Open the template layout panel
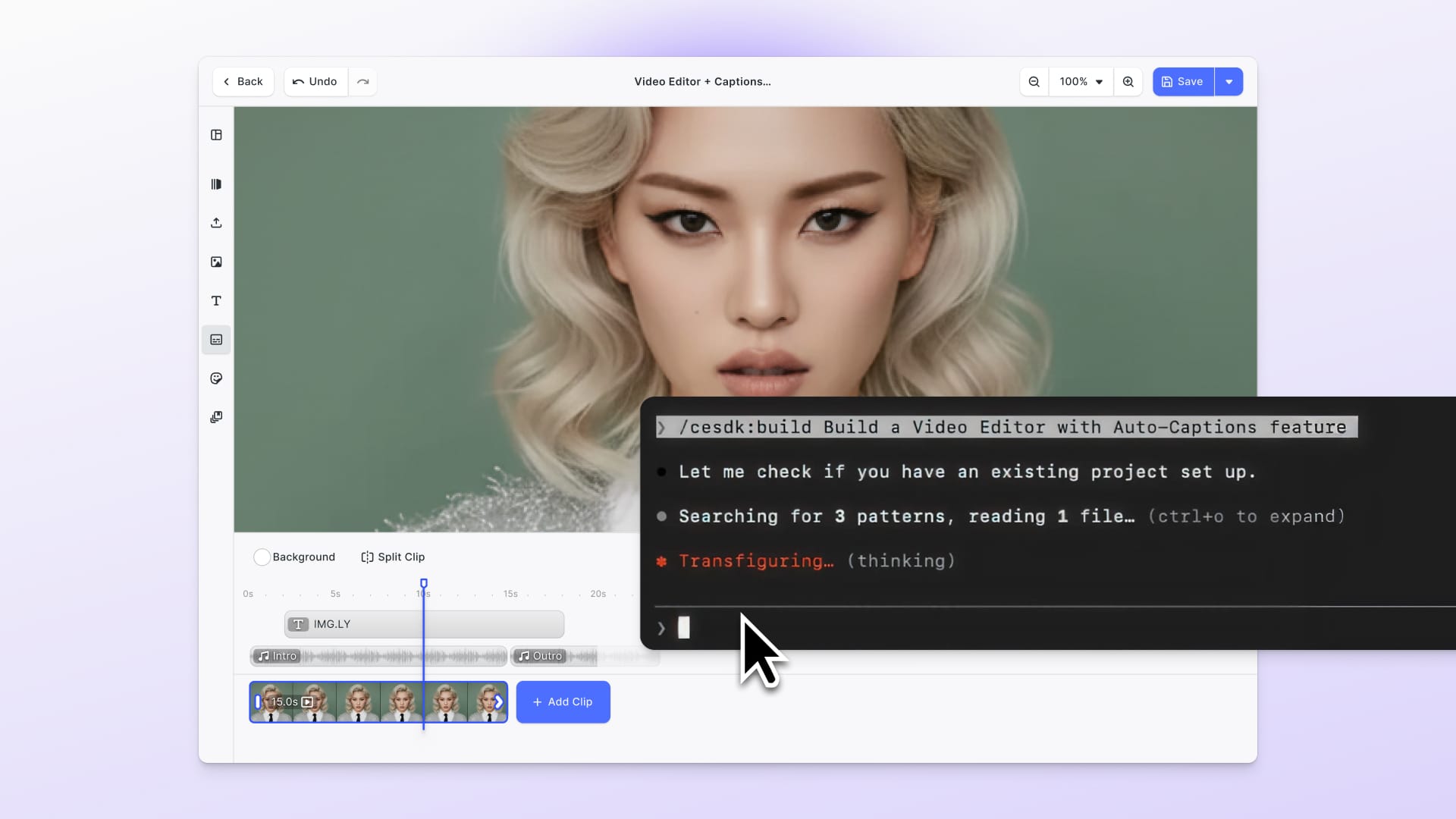The image size is (1456, 819). tap(216, 135)
